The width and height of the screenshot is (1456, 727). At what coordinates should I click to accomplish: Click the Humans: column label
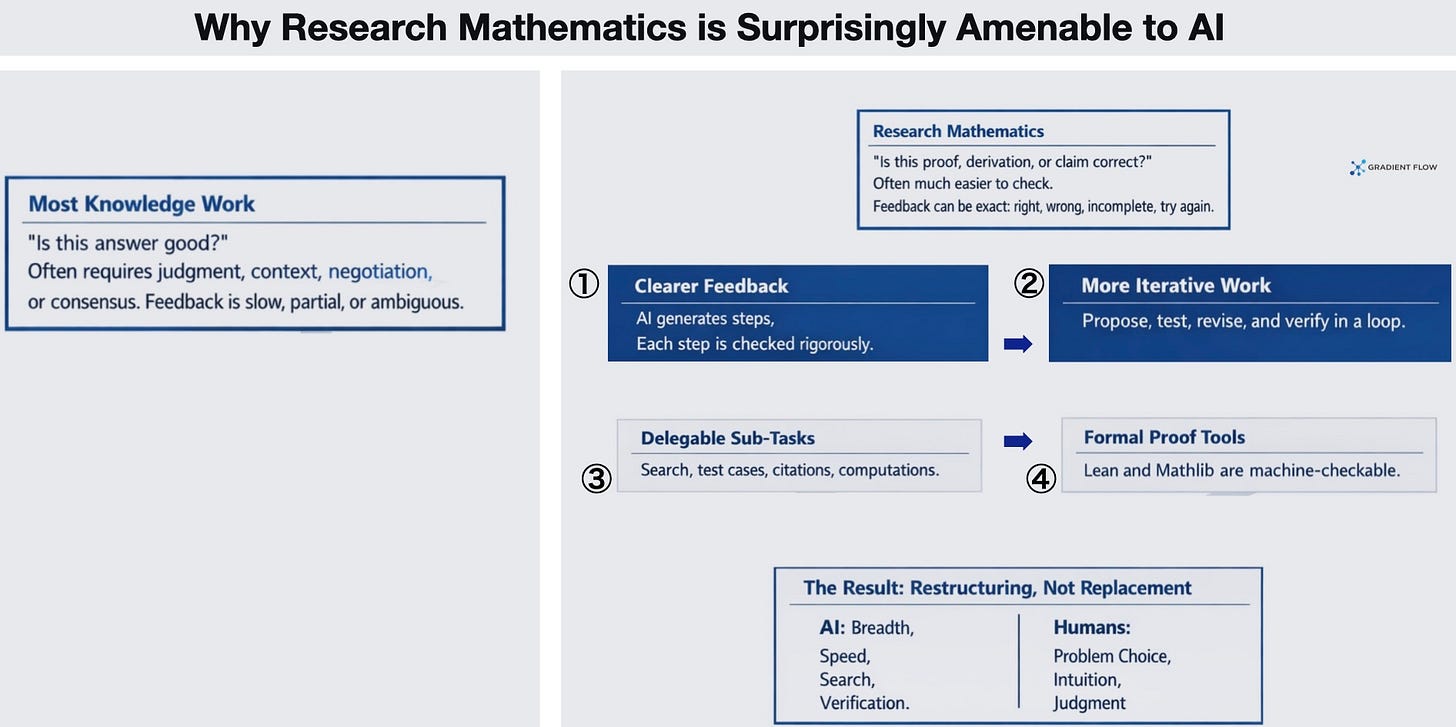(x=1092, y=627)
